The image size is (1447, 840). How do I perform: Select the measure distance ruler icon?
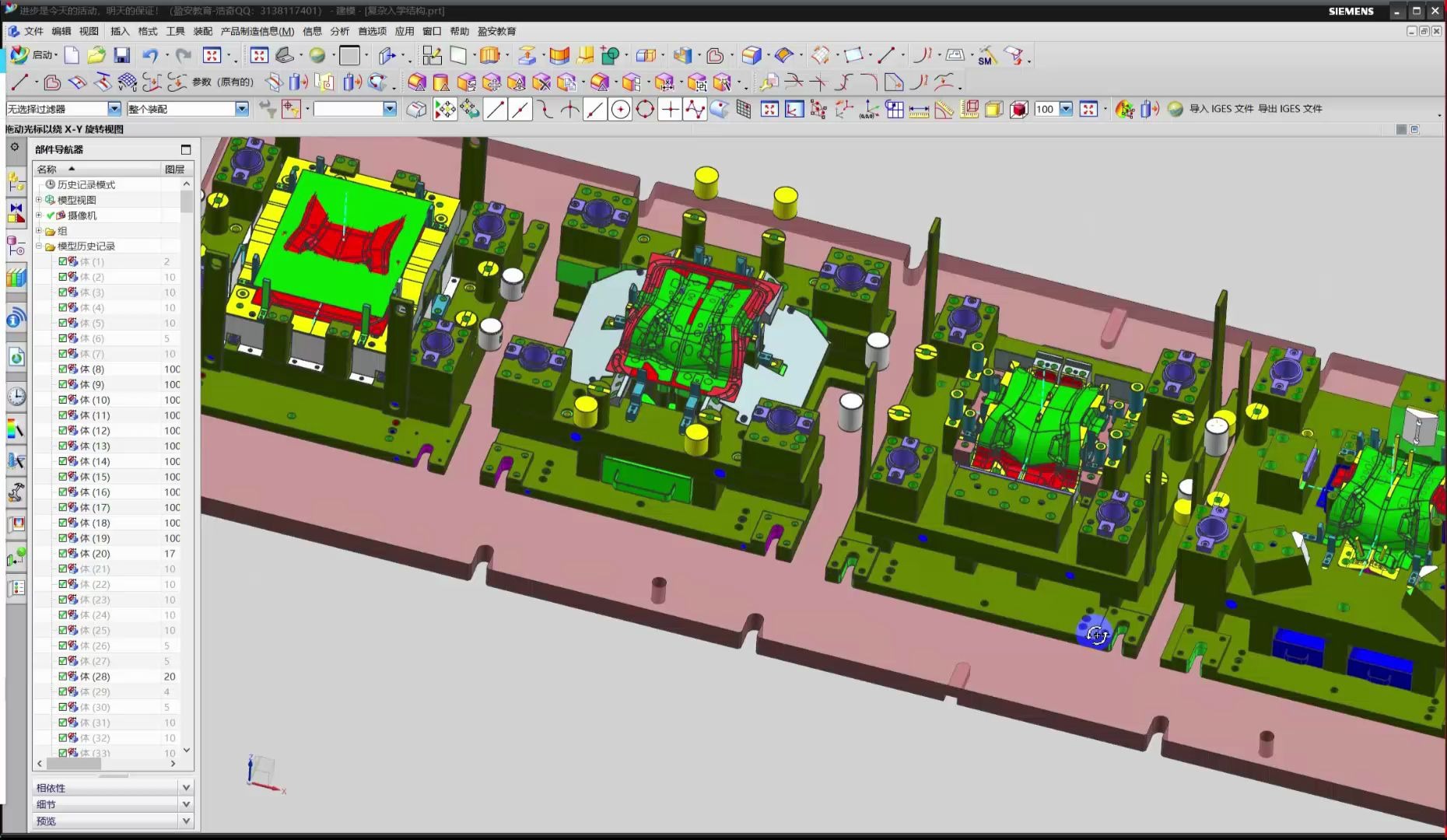pos(919,110)
